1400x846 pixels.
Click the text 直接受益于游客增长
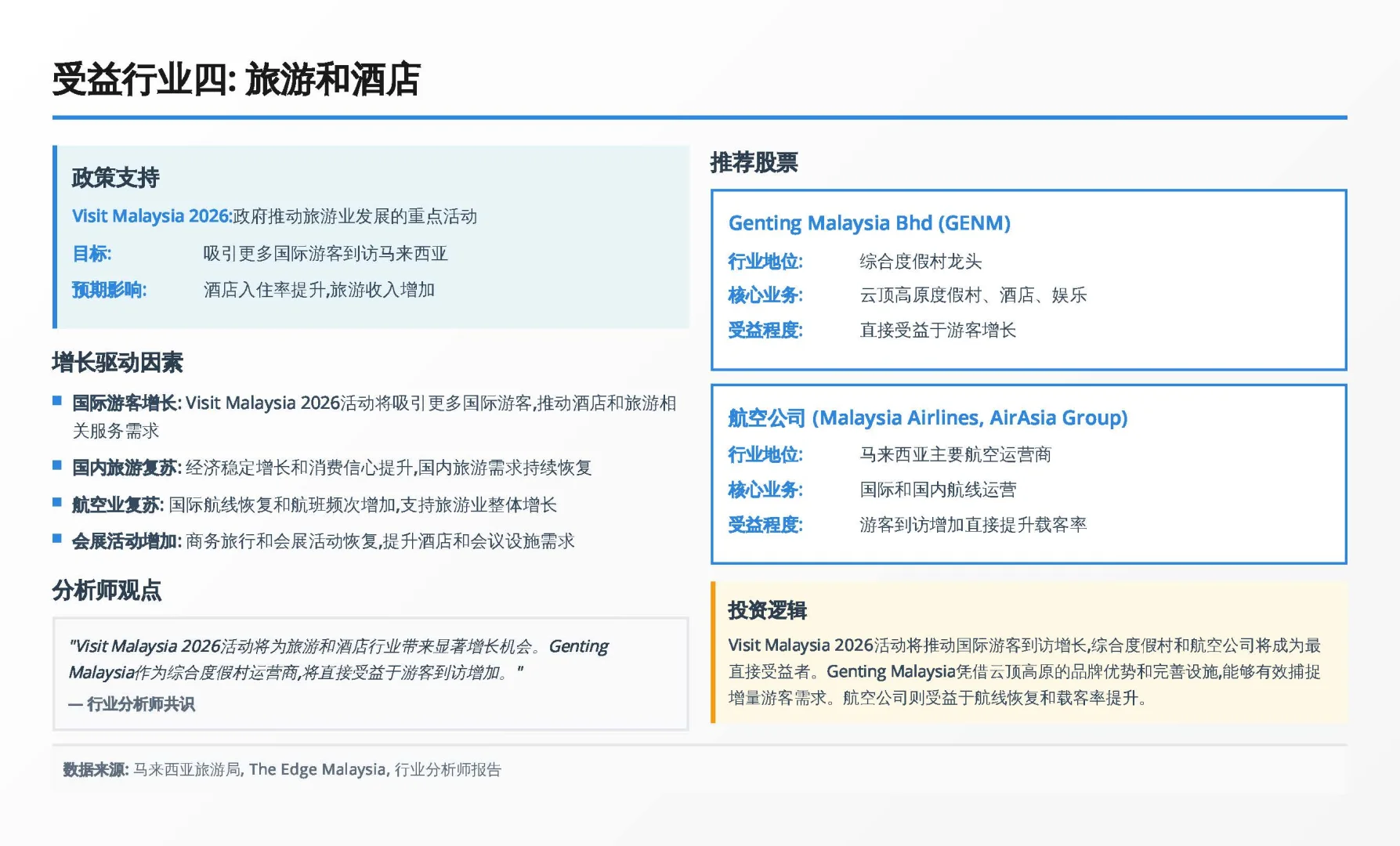pos(938,331)
